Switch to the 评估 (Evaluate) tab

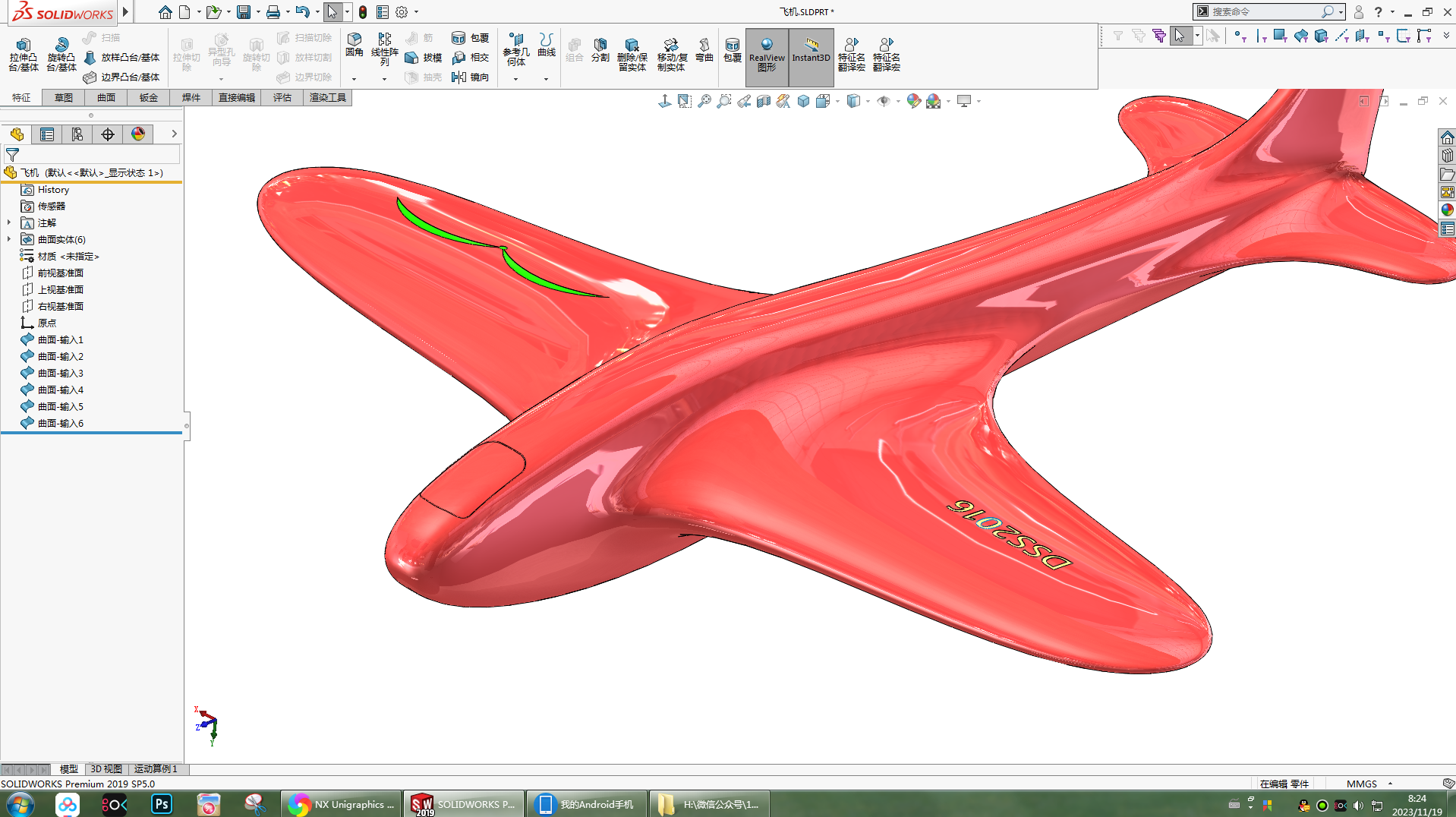pos(282,98)
